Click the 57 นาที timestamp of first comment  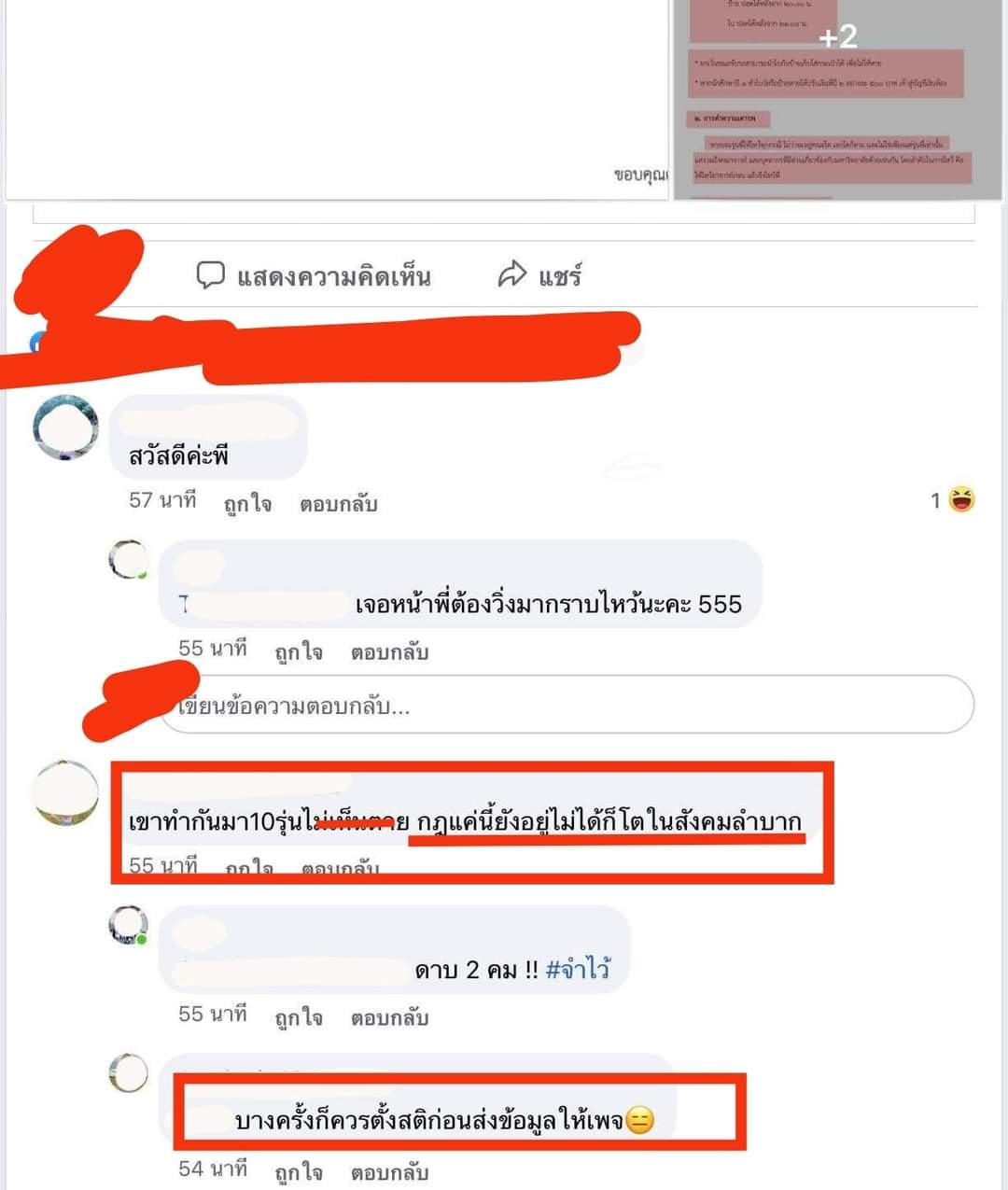click(x=162, y=501)
